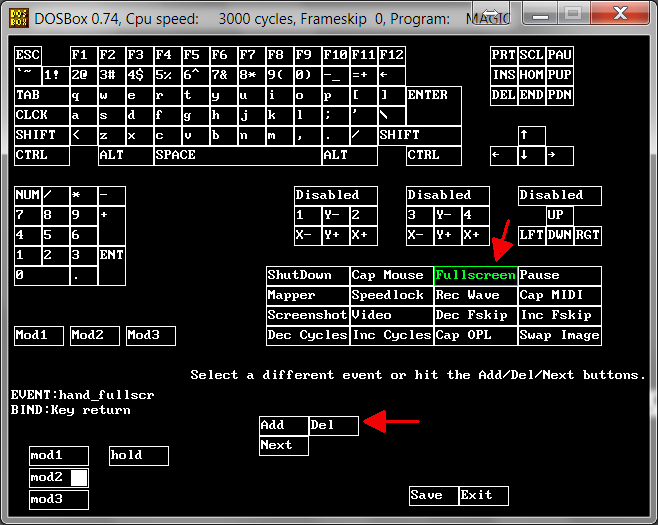Viewport: 658px width, 525px height.
Task: Click the left arrow key box
Action: coord(504,156)
